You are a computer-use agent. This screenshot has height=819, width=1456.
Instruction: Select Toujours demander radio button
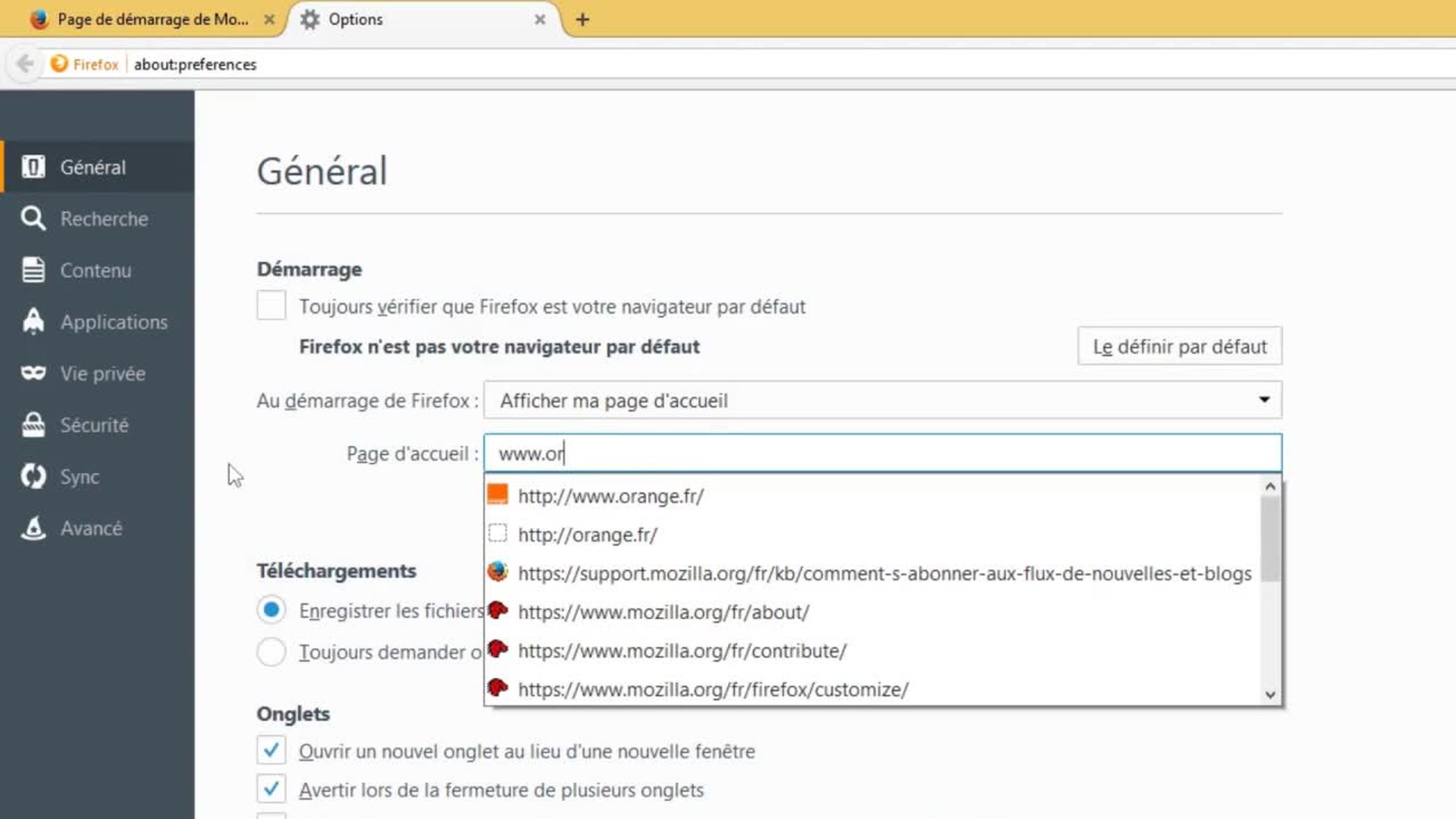click(271, 651)
